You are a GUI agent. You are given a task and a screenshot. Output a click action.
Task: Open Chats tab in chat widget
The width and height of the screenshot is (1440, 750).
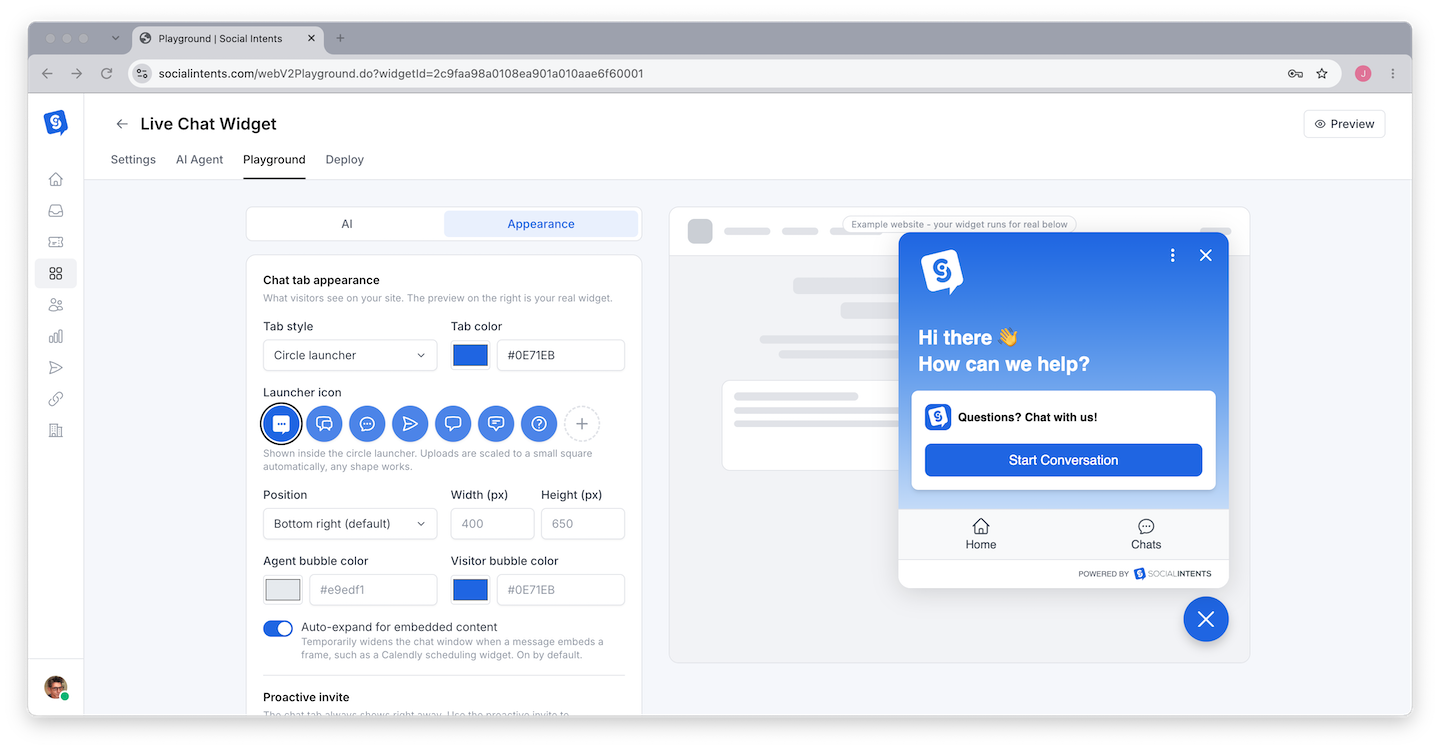coord(1146,535)
